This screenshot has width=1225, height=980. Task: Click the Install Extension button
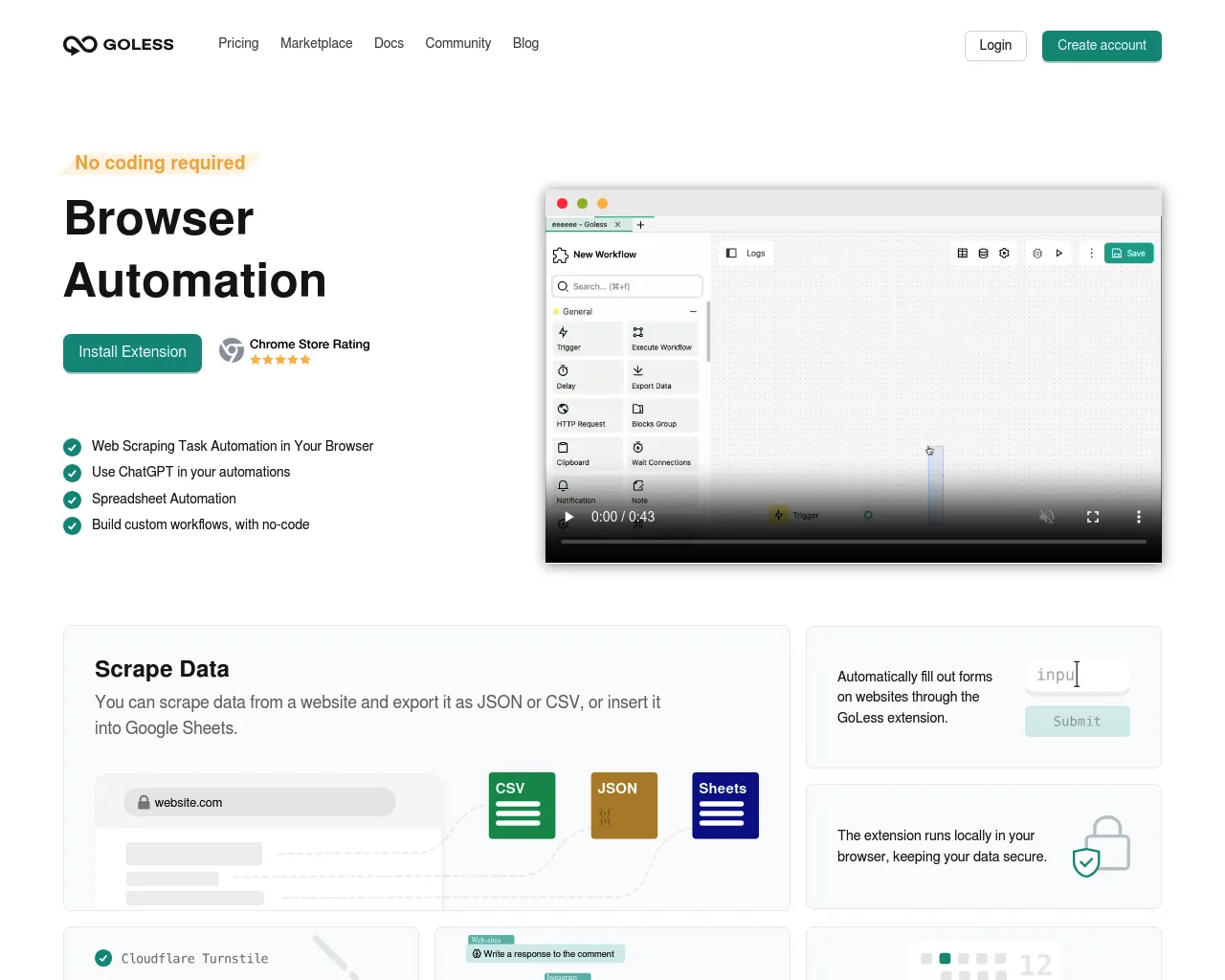[132, 353]
